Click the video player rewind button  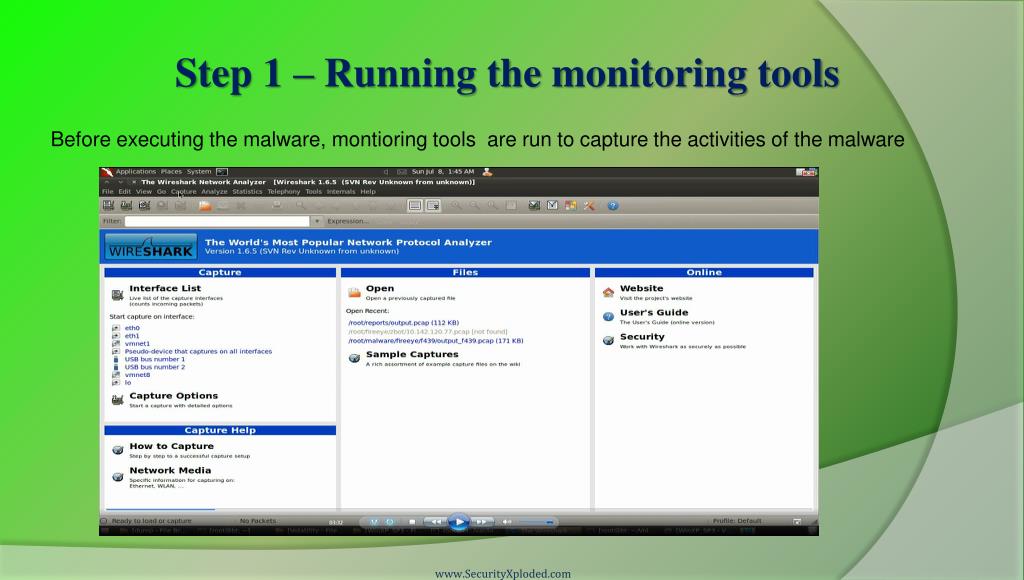pyautogui.click(x=435, y=522)
